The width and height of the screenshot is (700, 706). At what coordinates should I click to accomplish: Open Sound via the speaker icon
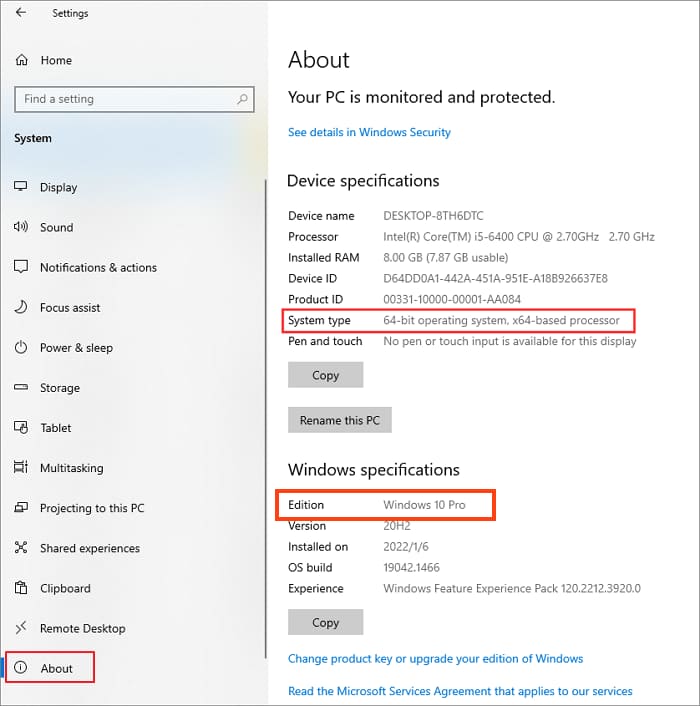tap(21, 227)
